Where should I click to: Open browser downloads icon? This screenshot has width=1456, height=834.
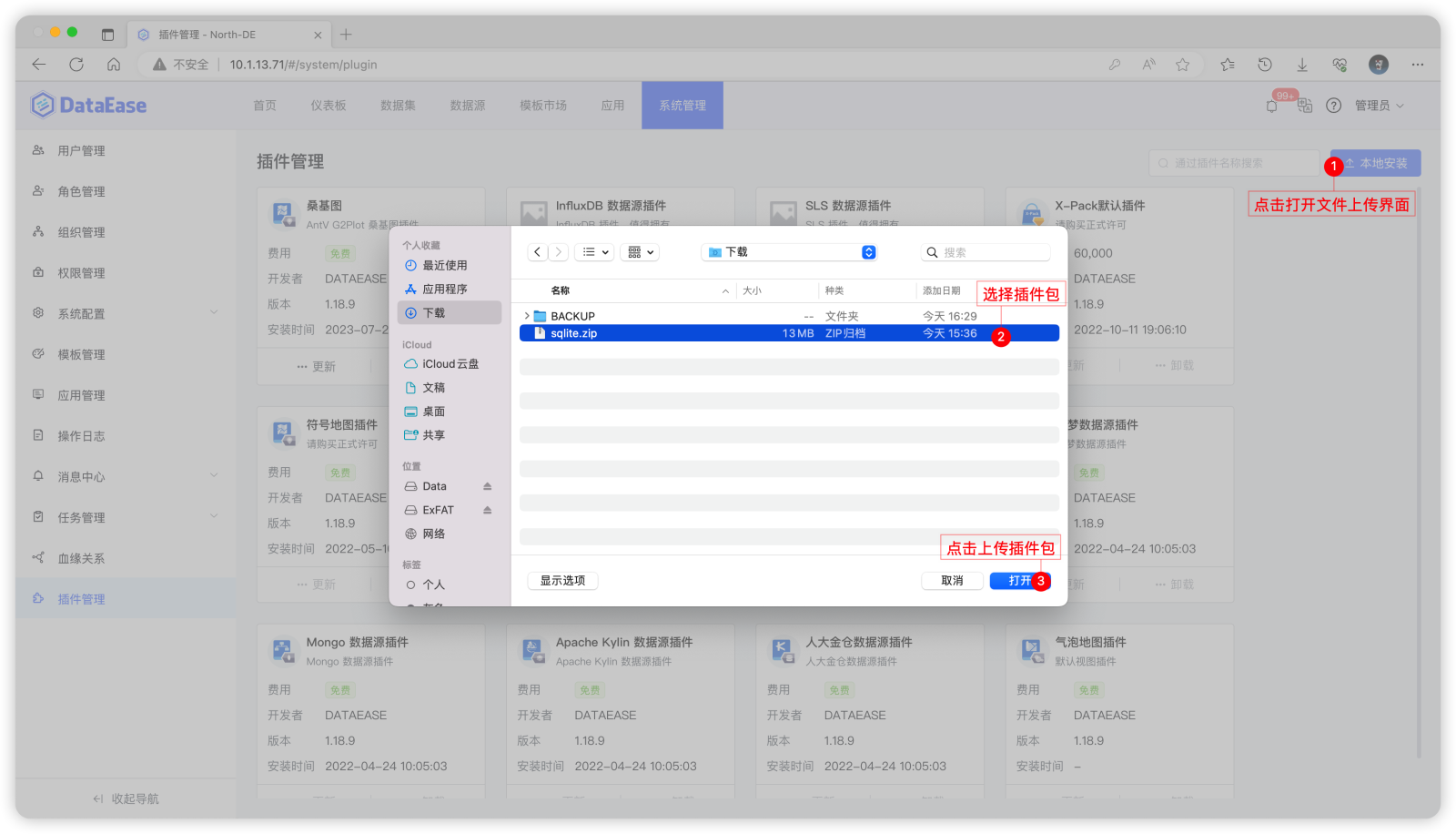[x=1302, y=65]
